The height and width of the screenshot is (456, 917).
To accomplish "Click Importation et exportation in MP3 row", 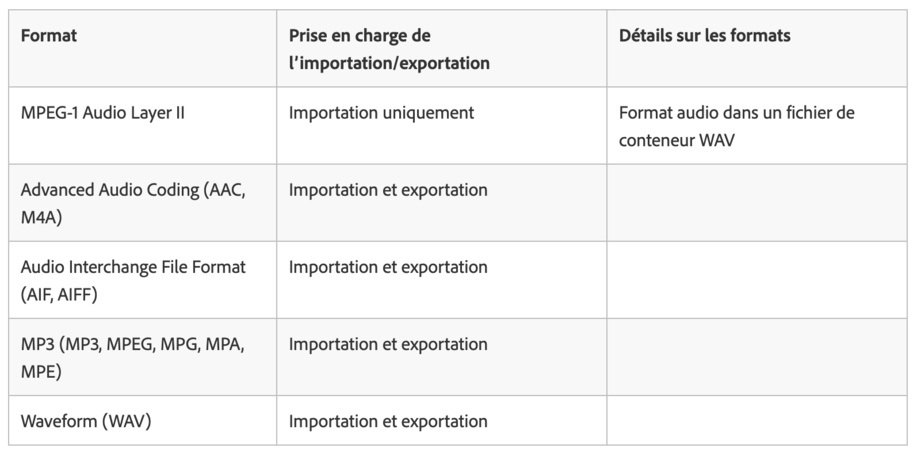I will tap(388, 344).
